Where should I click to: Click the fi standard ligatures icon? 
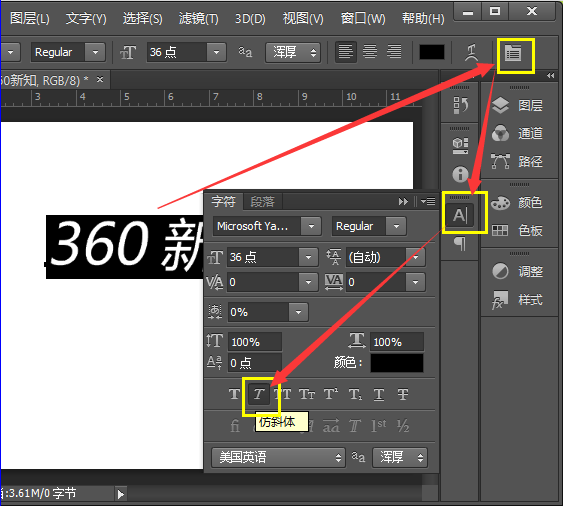[235, 426]
